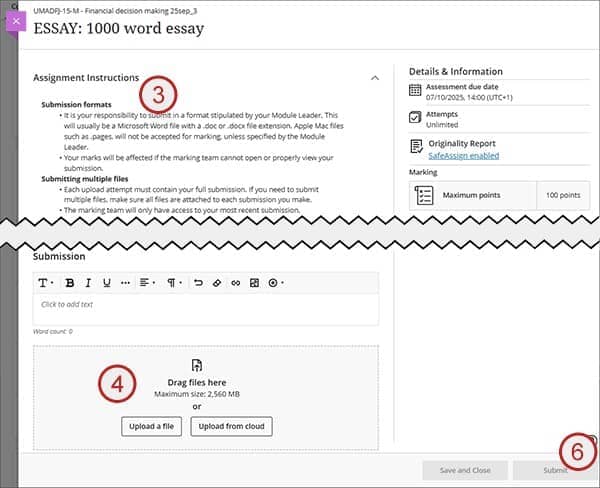Close the essay panel with purple X

point(16,21)
